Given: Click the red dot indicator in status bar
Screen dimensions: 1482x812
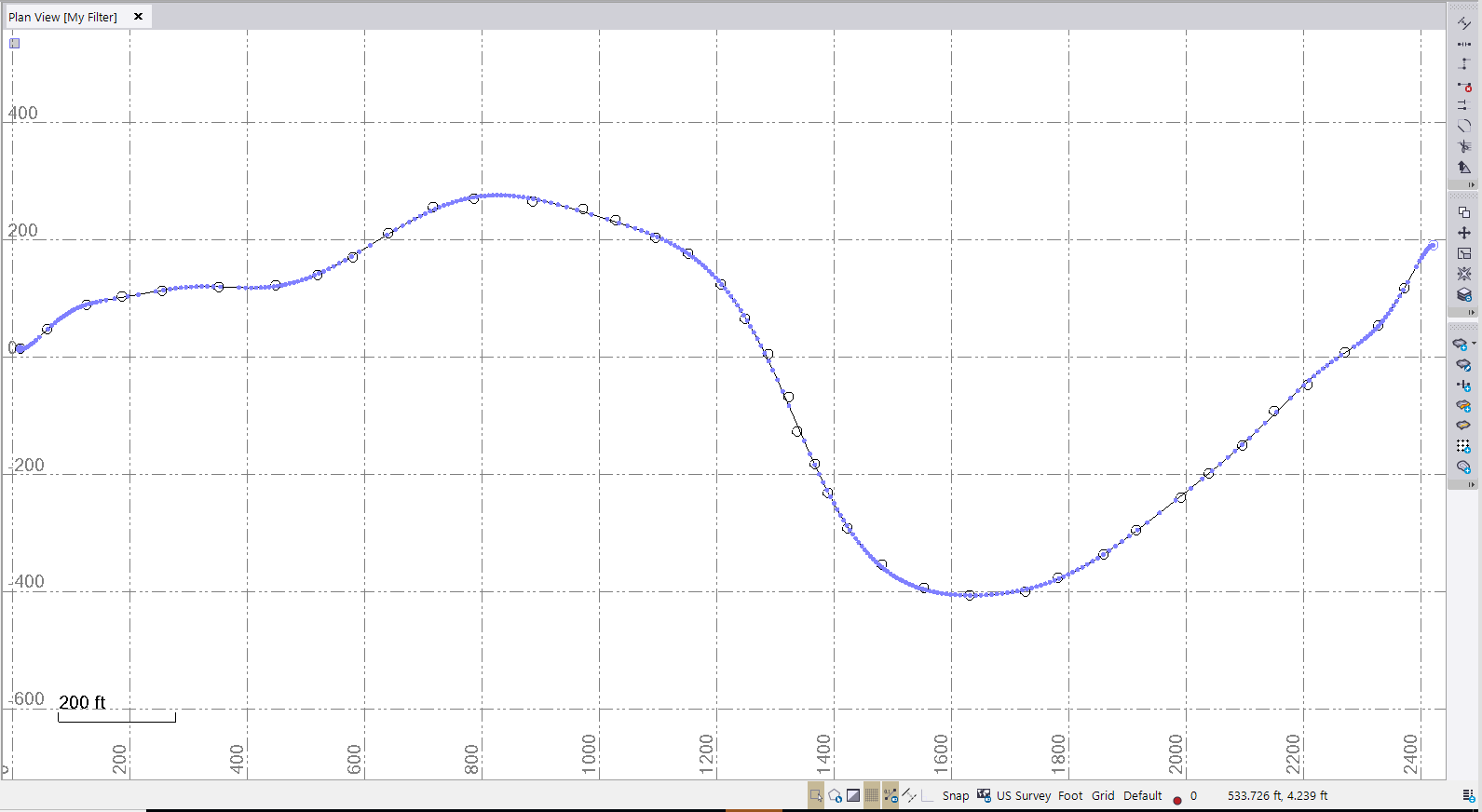Looking at the screenshot, I should pyautogui.click(x=1177, y=799).
